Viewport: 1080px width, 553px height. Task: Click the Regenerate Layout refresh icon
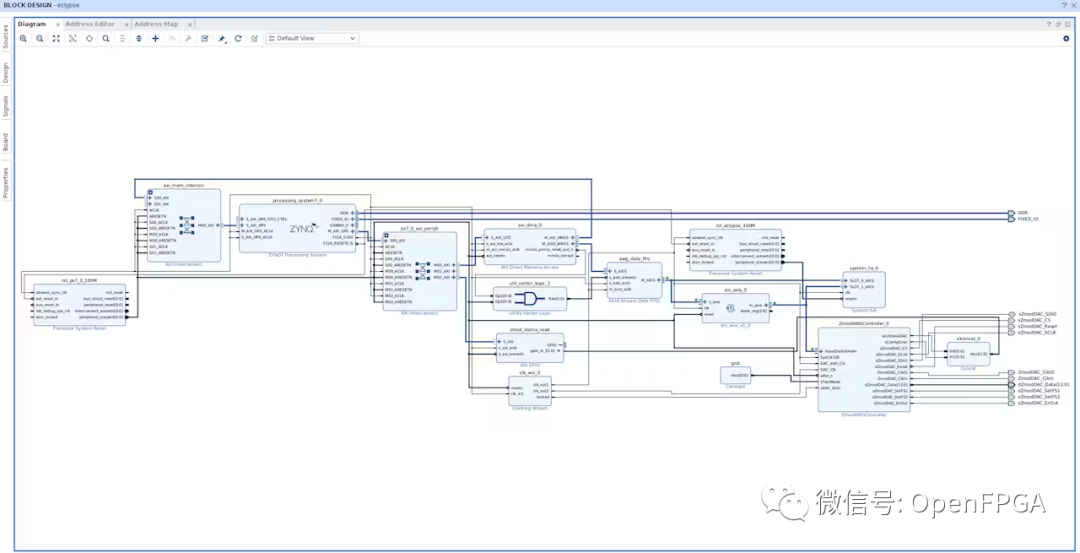238,39
